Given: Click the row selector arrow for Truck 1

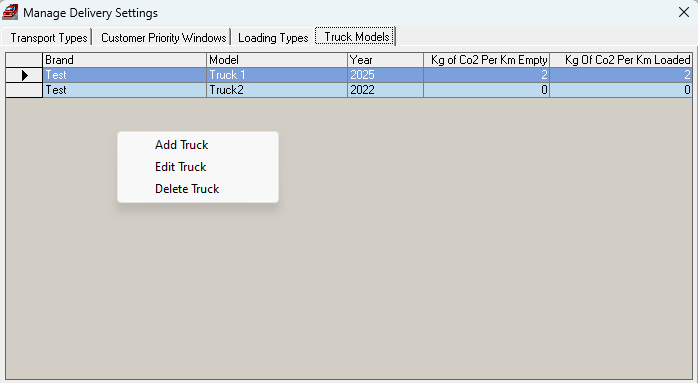Looking at the screenshot, I should [24, 75].
